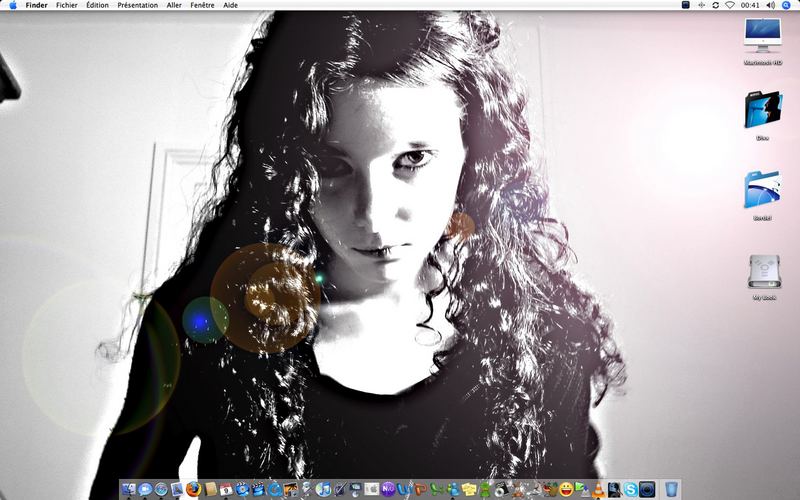The width and height of the screenshot is (800, 500).
Task: Open the Trash in the dock
Action: point(672,489)
